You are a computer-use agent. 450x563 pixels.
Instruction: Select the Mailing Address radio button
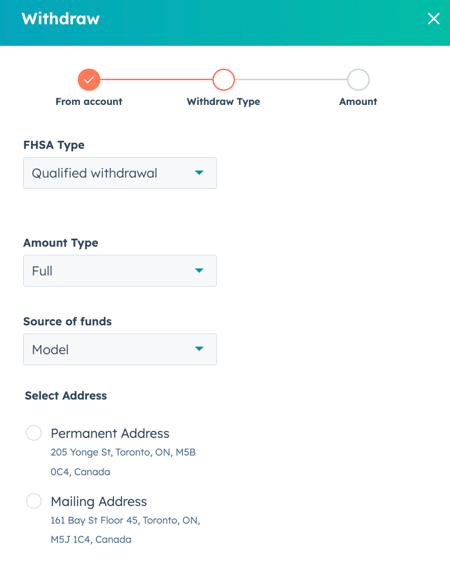click(x=34, y=501)
